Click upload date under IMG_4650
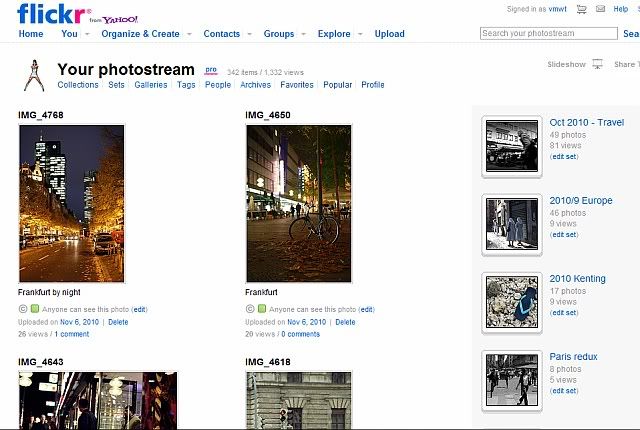This screenshot has width=640, height=430. click(x=307, y=322)
